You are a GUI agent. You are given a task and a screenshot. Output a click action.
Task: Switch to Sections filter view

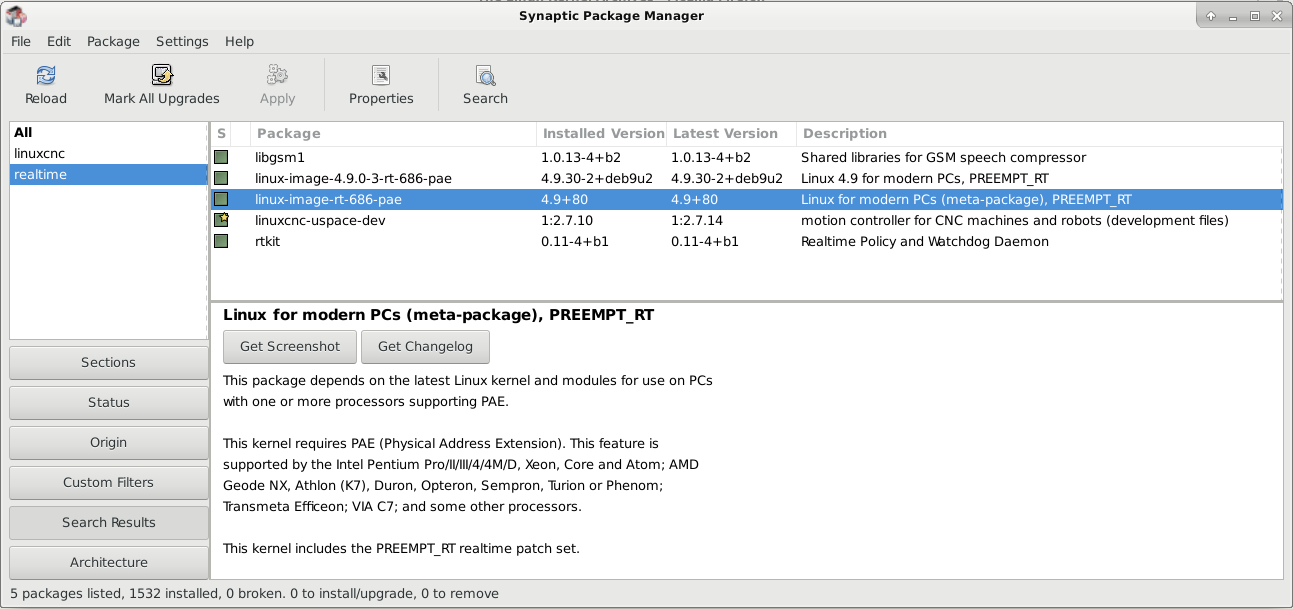(109, 362)
